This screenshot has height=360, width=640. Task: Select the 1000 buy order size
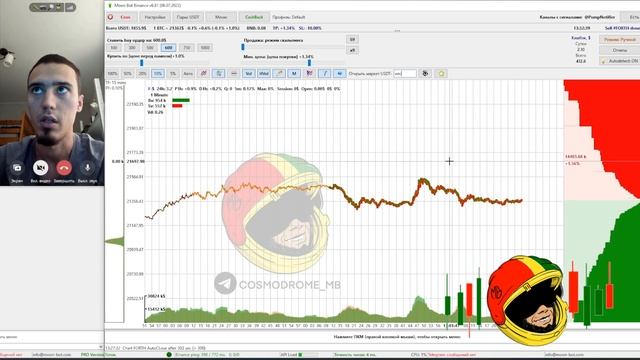(205, 48)
